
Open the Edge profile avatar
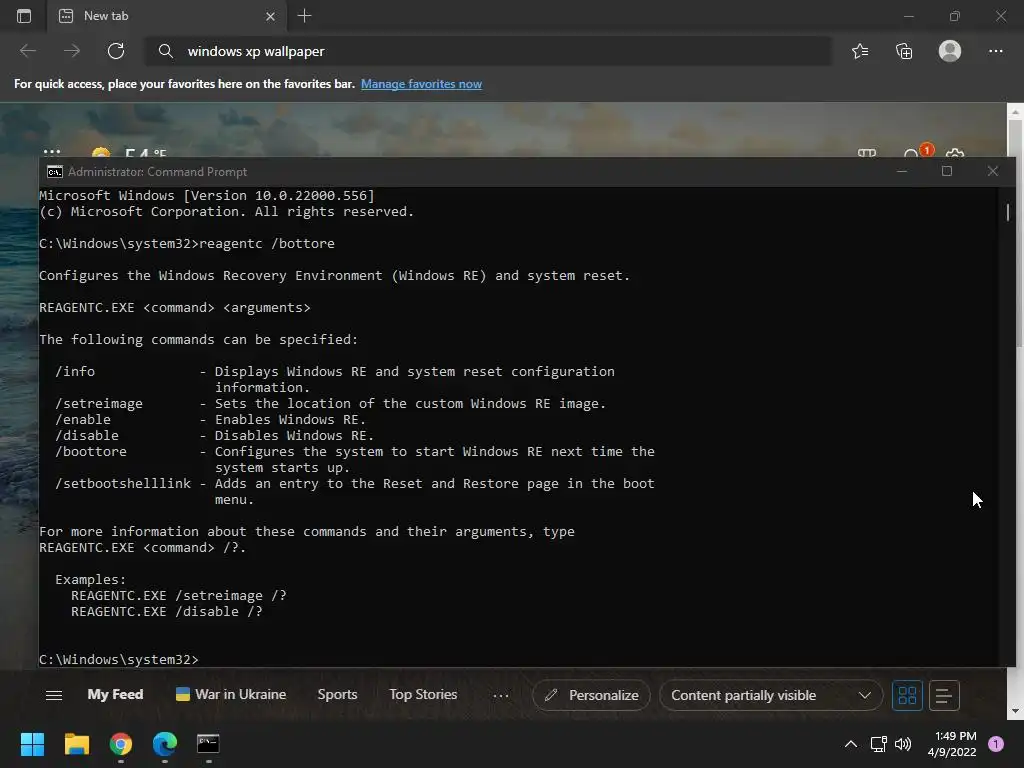point(950,51)
